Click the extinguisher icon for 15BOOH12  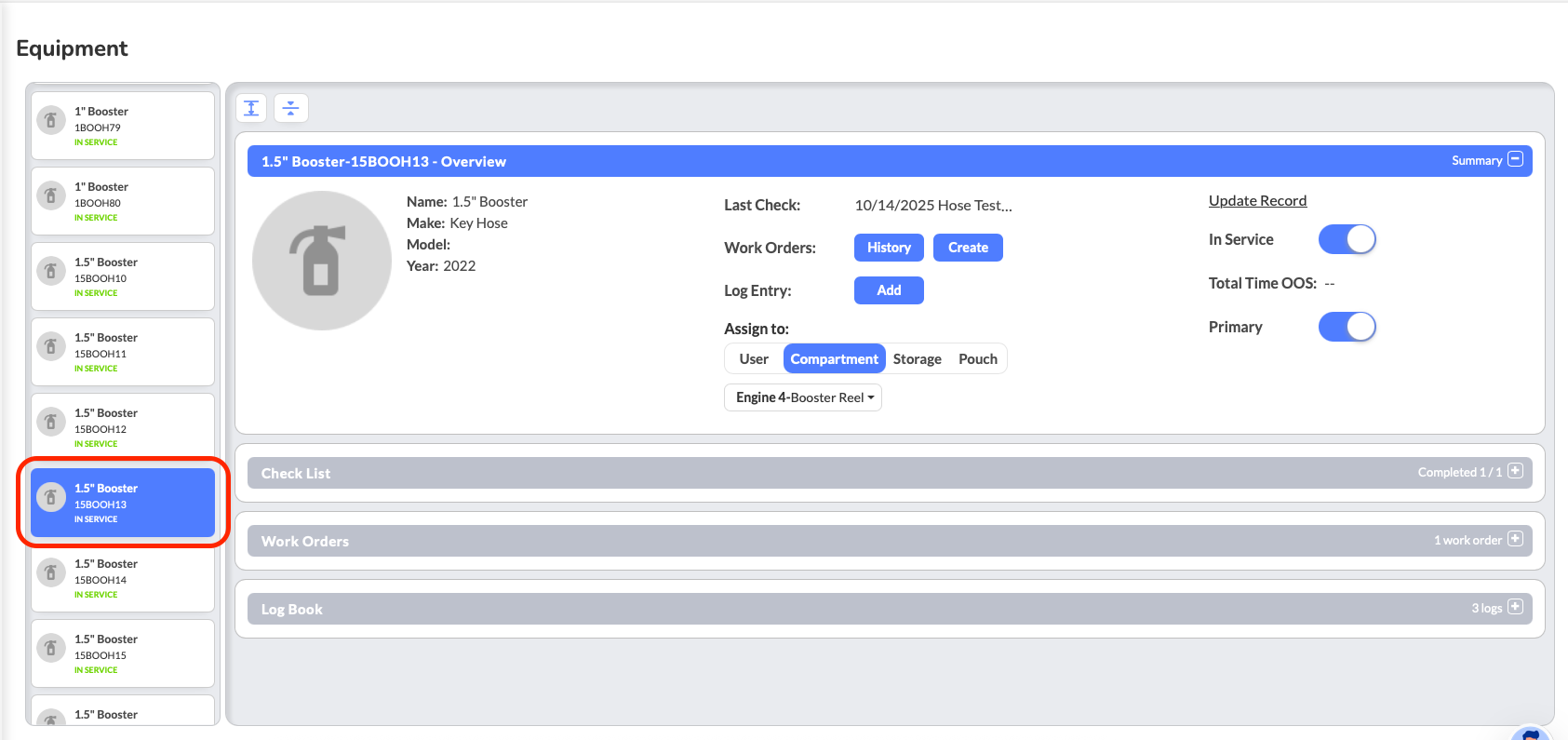[x=51, y=422]
